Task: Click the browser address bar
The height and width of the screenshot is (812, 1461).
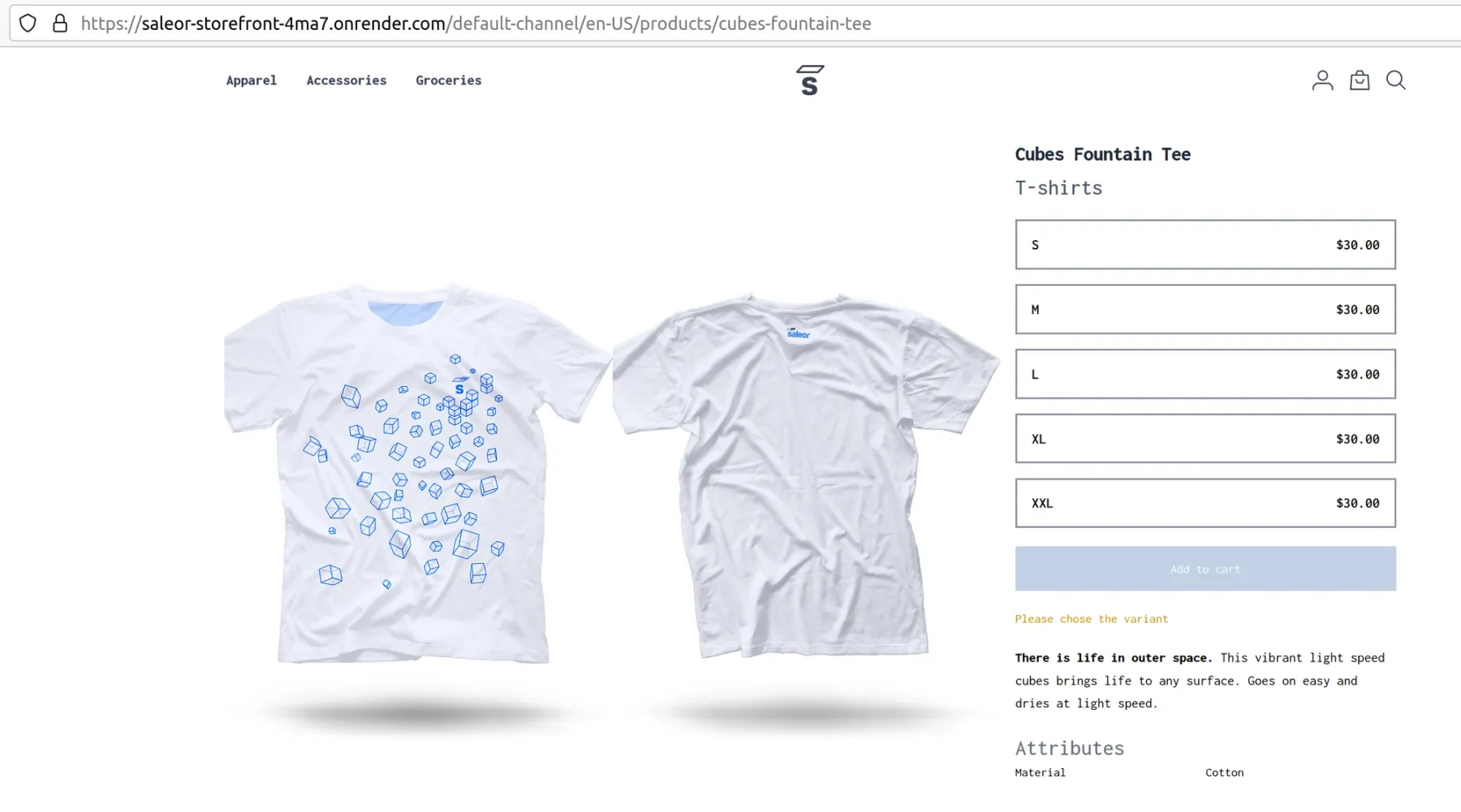Action: point(487,24)
